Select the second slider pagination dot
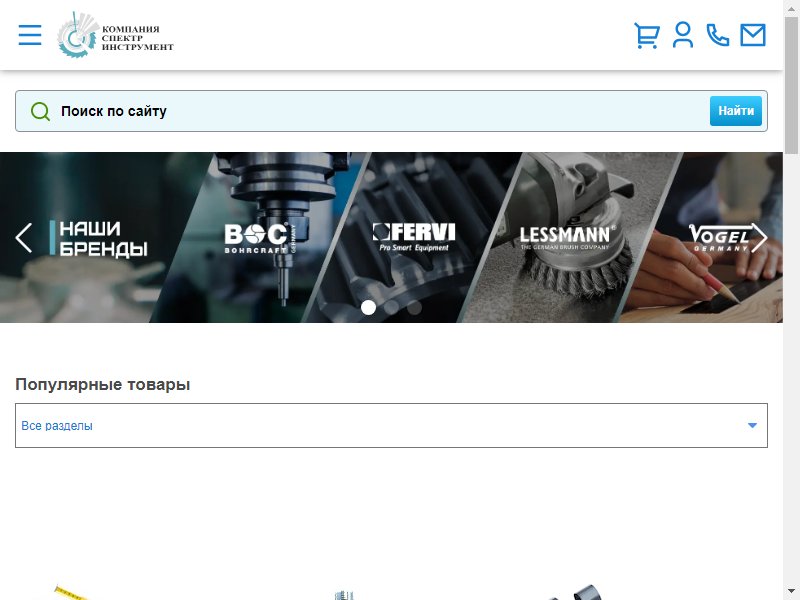Viewport: 800px width, 600px height. pos(391,307)
